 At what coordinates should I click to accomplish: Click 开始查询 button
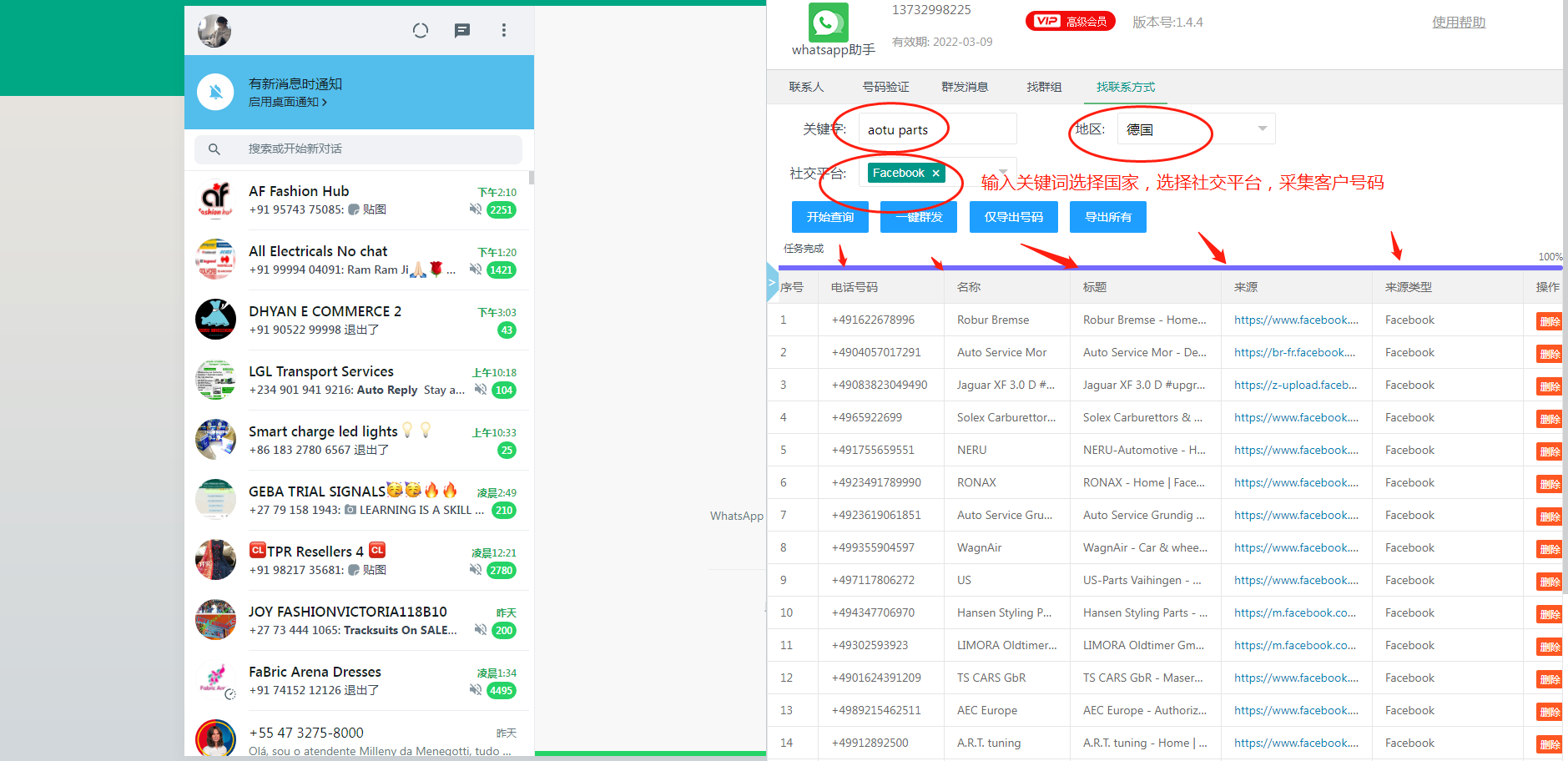(830, 217)
